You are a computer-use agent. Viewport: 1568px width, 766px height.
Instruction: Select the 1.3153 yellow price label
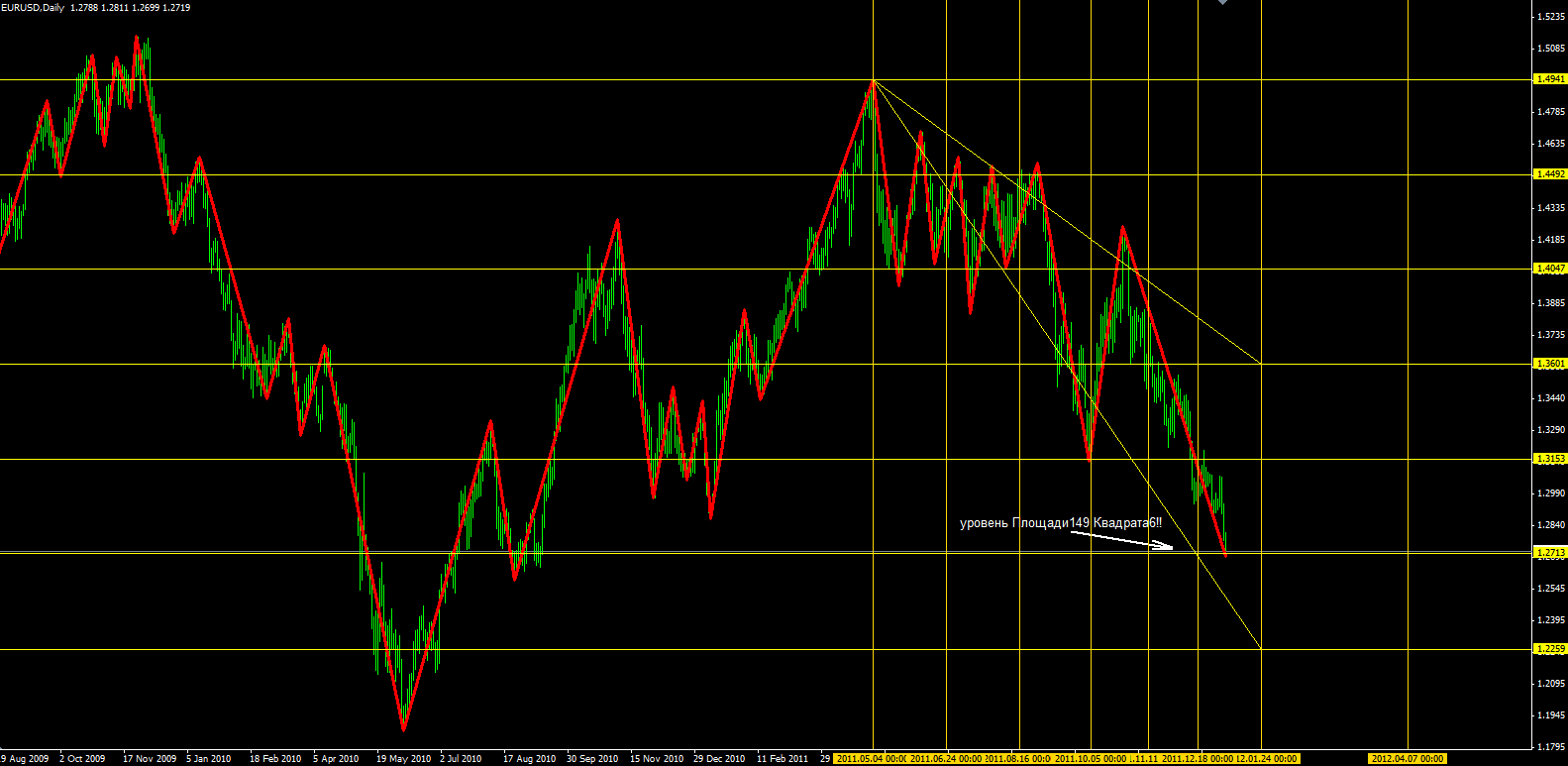pos(1549,459)
